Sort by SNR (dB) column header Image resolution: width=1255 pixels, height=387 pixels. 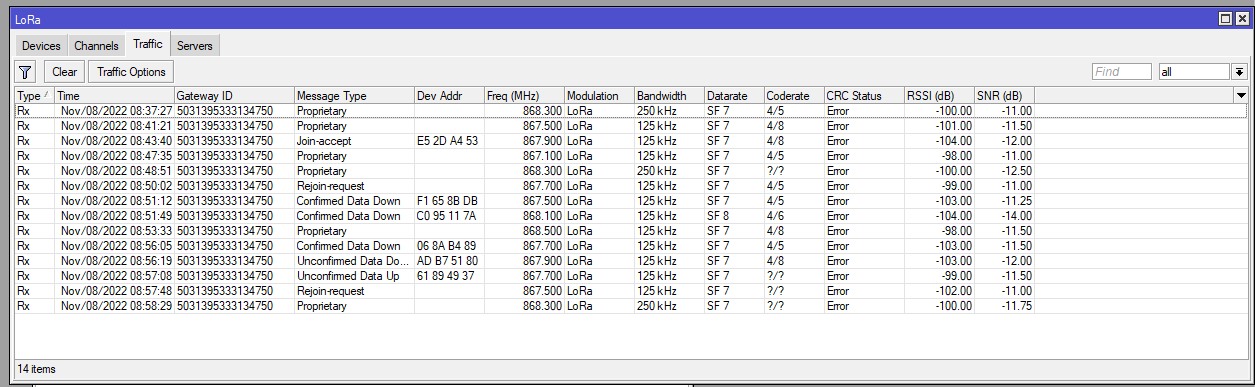point(1004,95)
